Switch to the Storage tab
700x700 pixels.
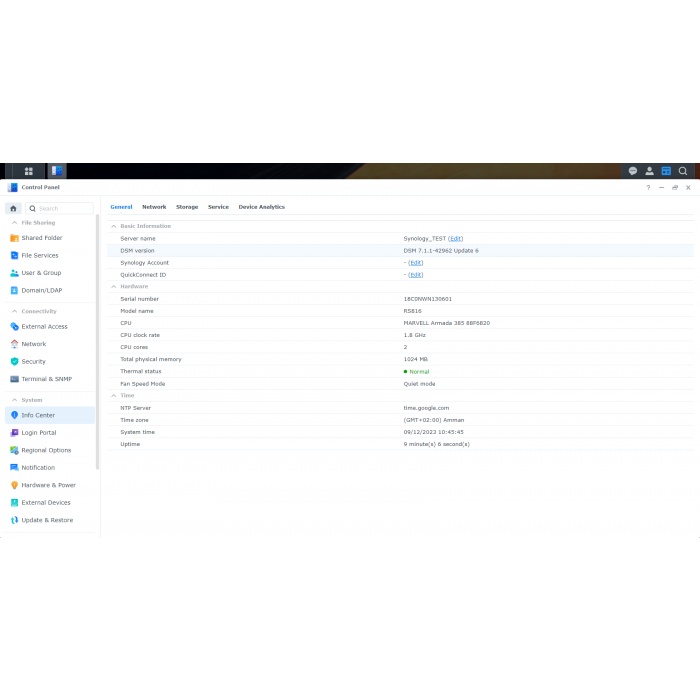coord(187,207)
